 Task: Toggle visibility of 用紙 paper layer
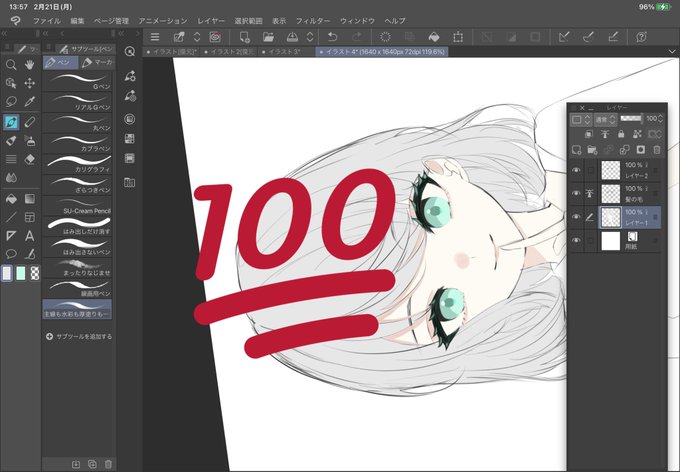click(576, 240)
